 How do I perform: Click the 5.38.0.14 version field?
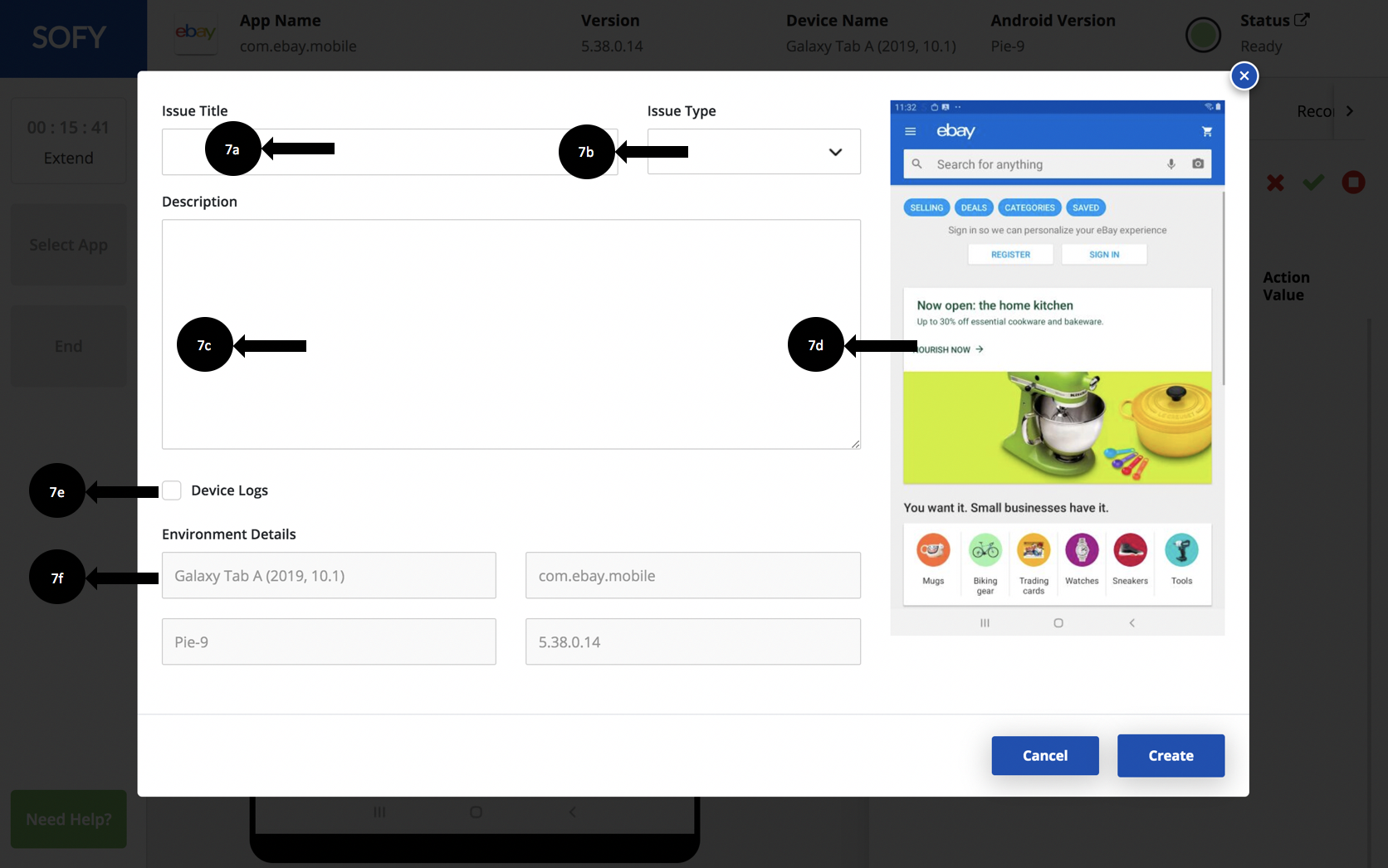click(x=693, y=641)
